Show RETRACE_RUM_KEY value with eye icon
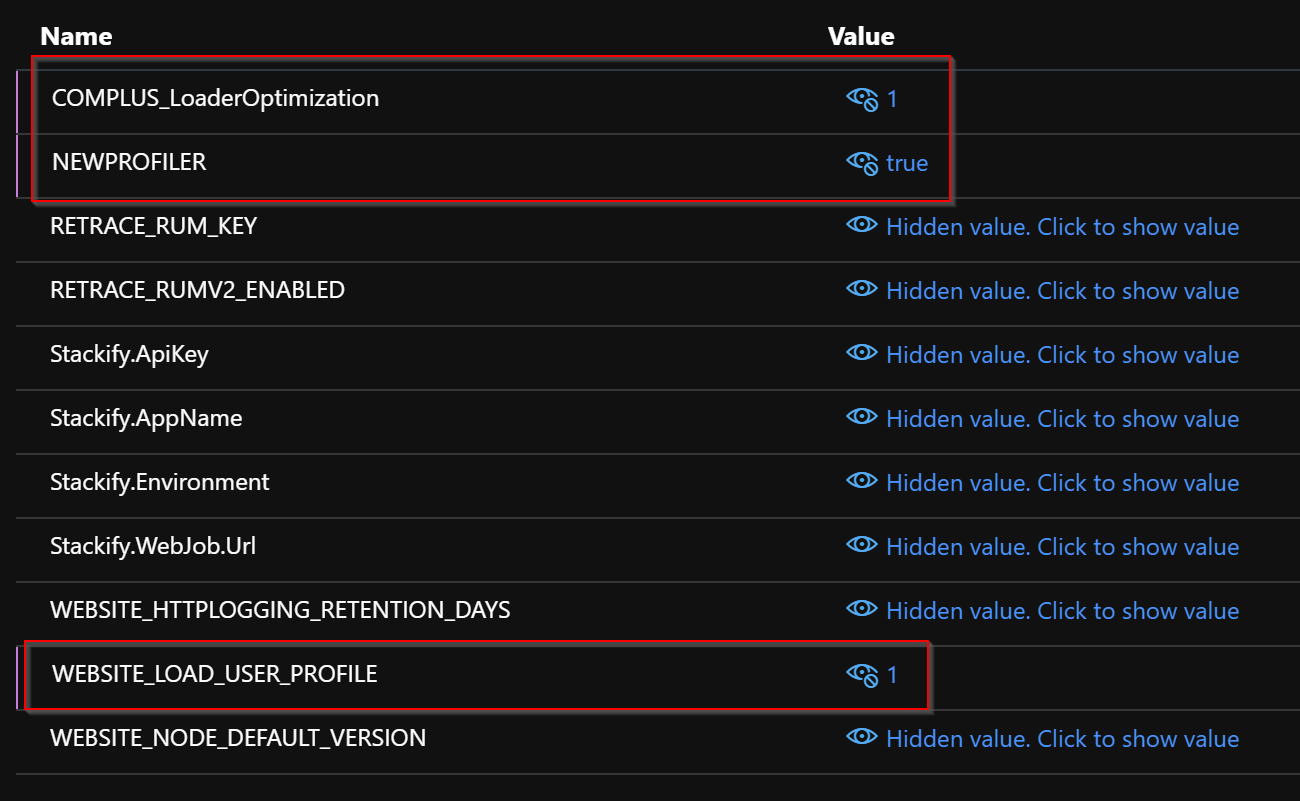The height and width of the screenshot is (801, 1300). tap(862, 226)
